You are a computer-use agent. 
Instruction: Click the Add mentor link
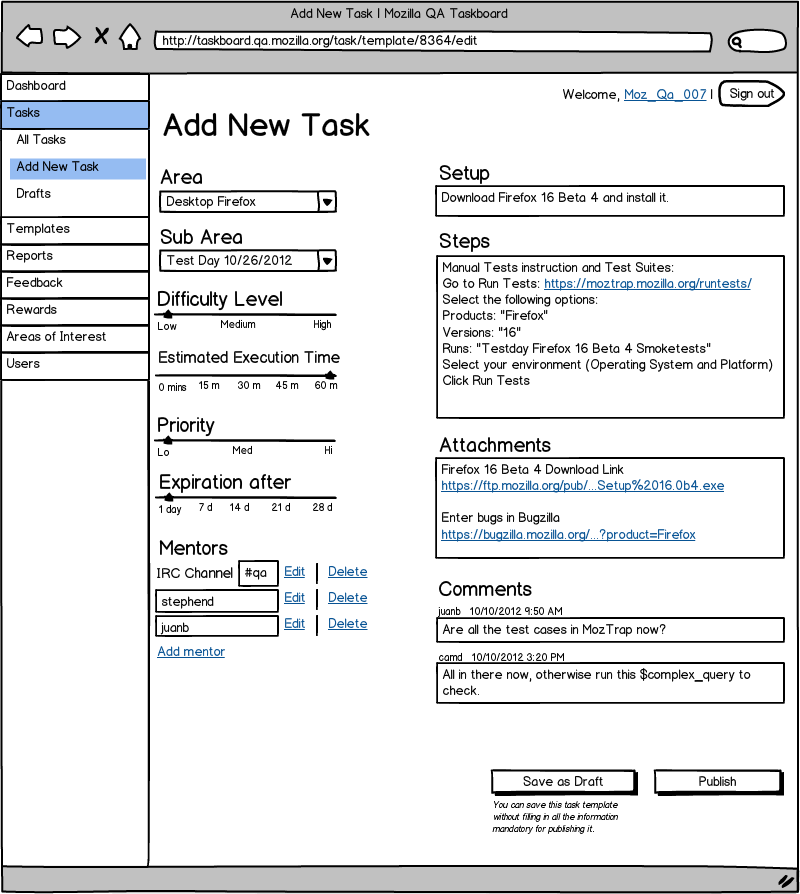(x=191, y=652)
